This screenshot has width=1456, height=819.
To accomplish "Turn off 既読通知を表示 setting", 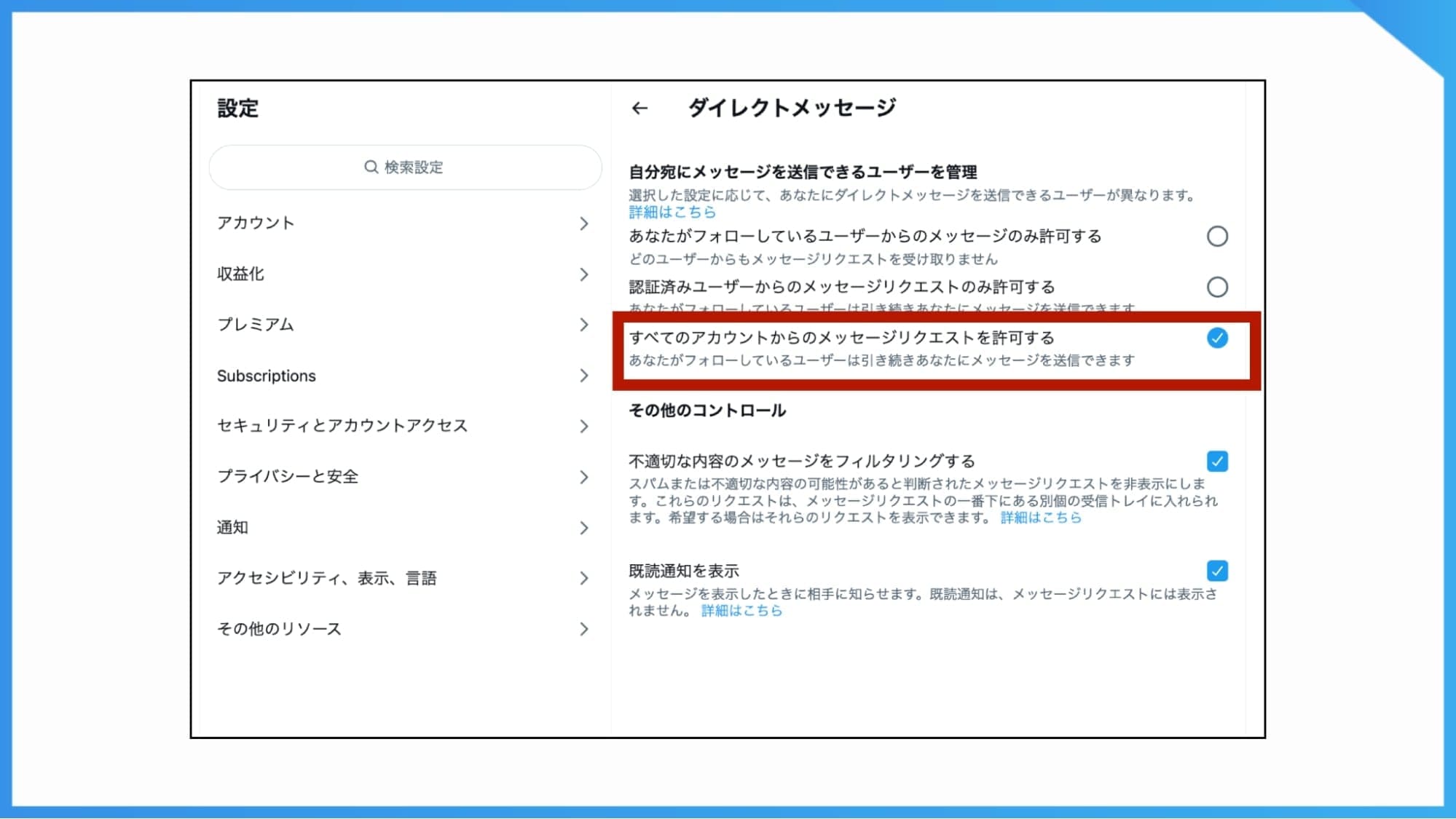I will click(x=1216, y=571).
